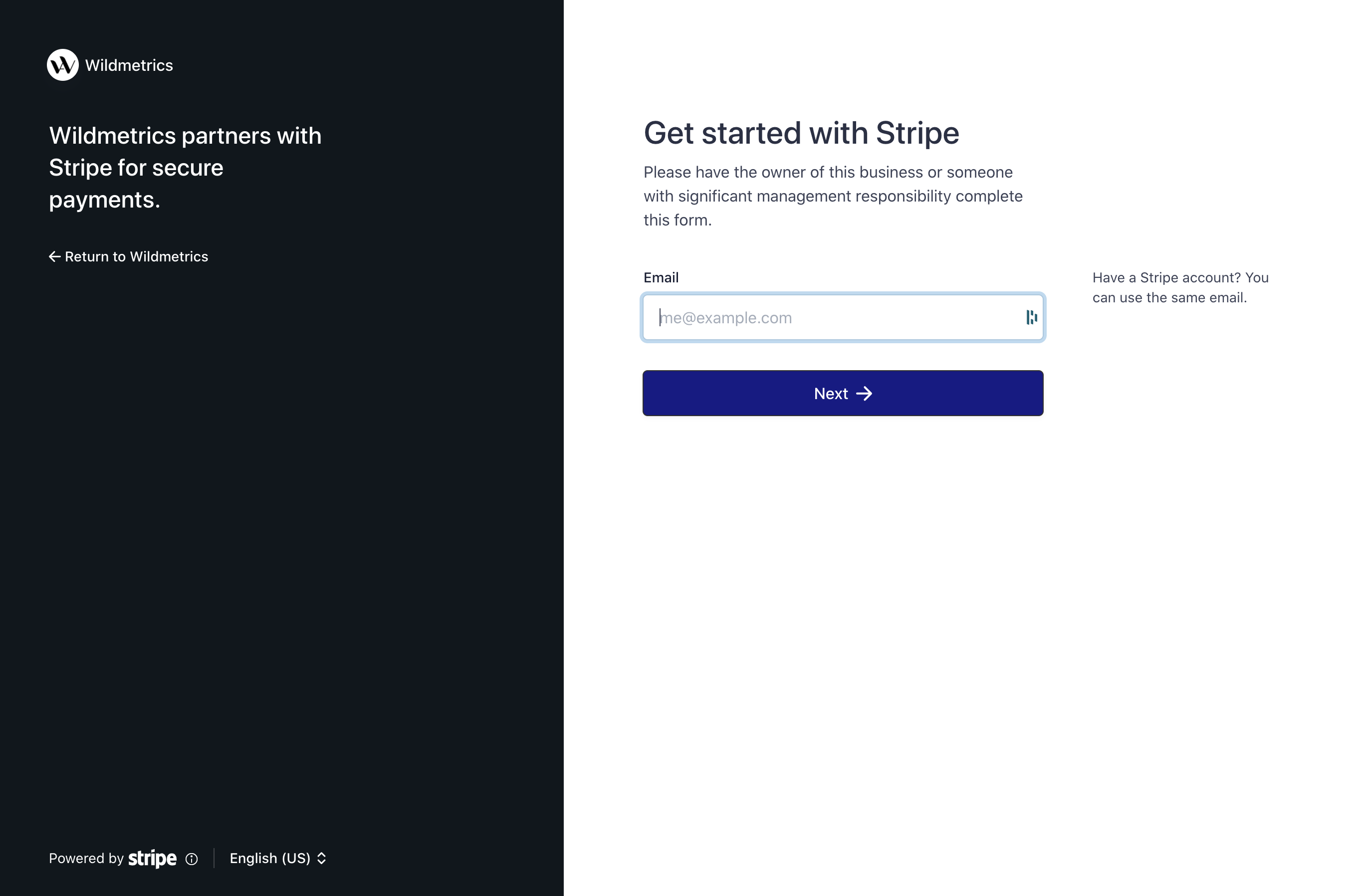Click the Wildmetrics round logo icon

point(63,65)
